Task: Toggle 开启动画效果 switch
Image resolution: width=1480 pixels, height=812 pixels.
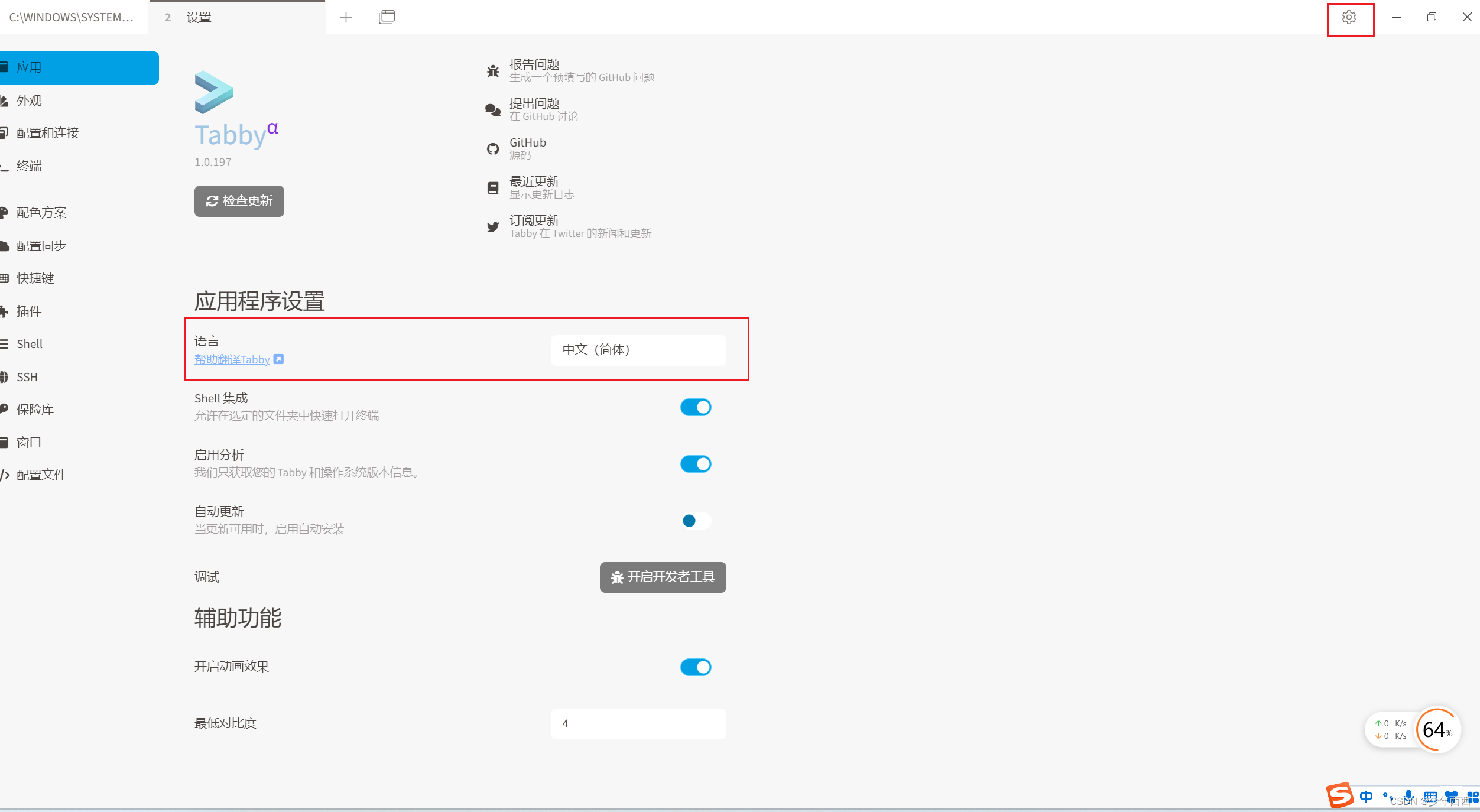Action: (x=696, y=667)
